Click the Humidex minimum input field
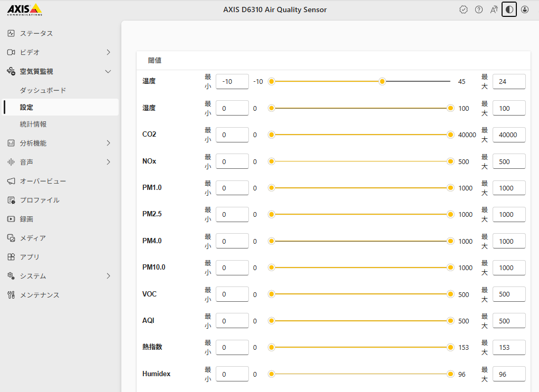This screenshot has width=539, height=392. (232, 374)
